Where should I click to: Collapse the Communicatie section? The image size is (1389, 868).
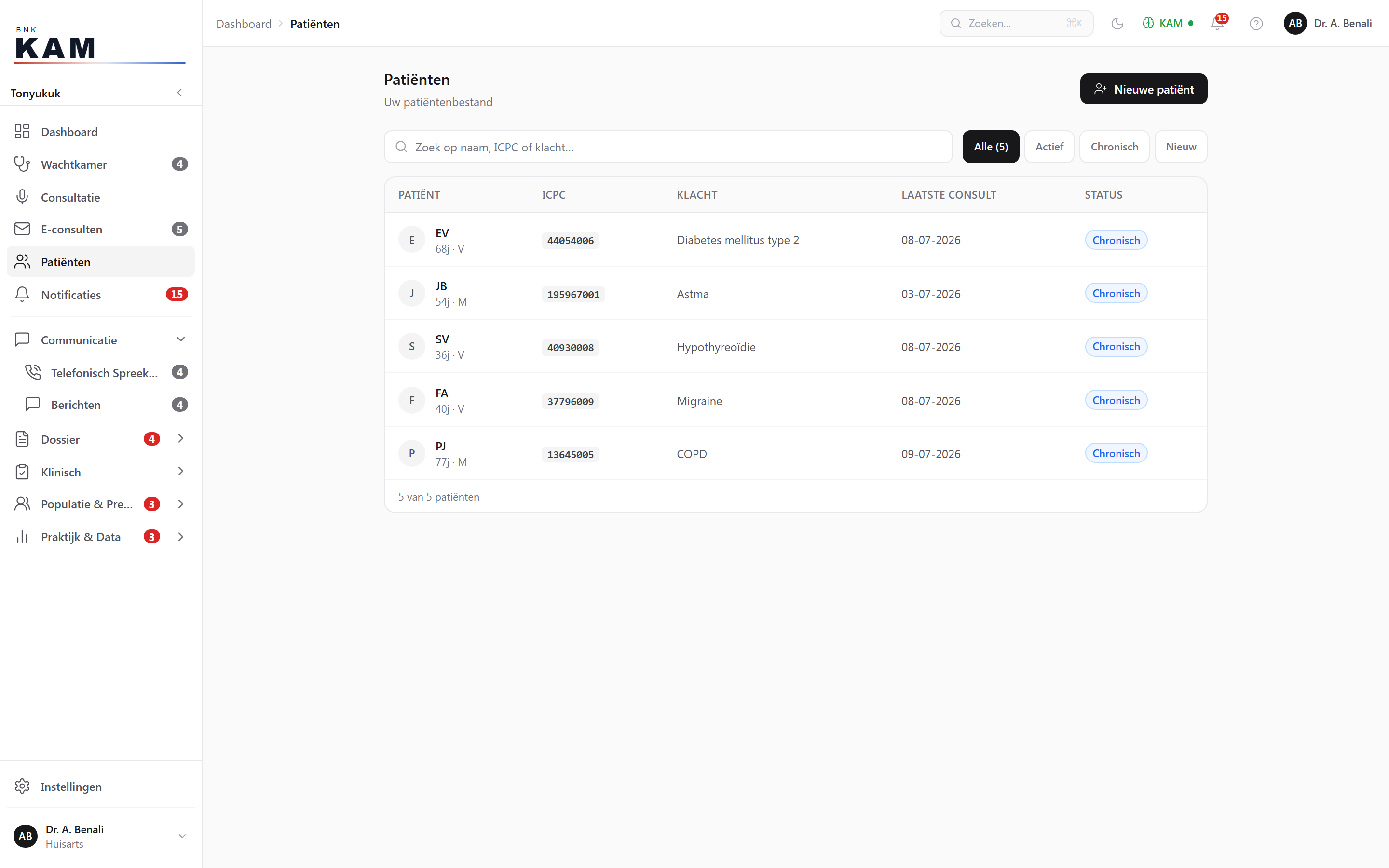point(181,339)
